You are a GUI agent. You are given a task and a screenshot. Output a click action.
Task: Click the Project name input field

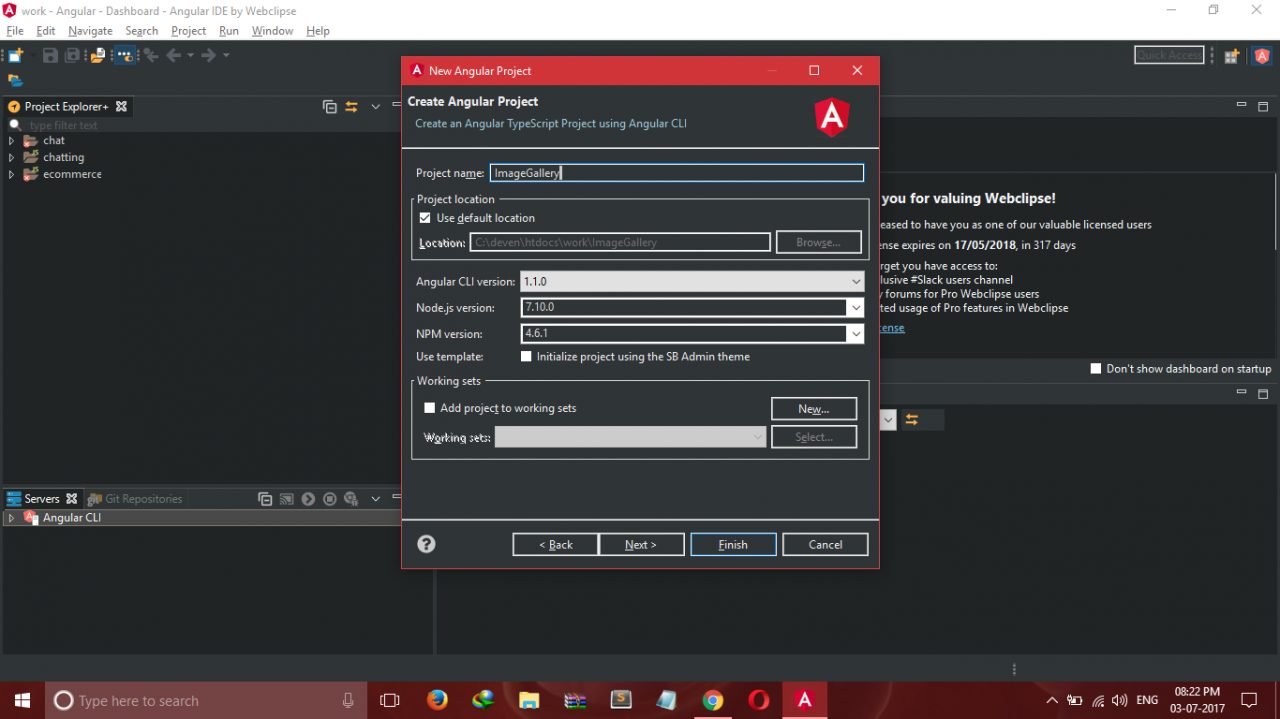click(676, 173)
